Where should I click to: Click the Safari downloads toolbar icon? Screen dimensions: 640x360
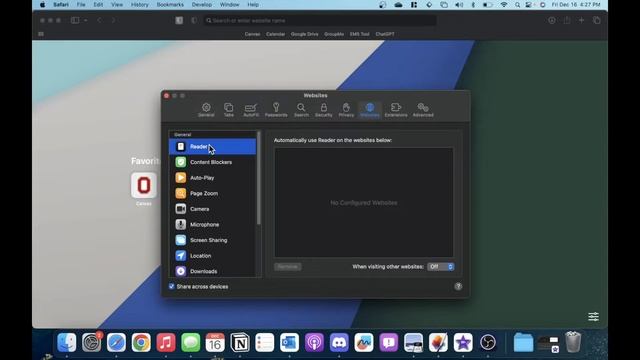552,20
